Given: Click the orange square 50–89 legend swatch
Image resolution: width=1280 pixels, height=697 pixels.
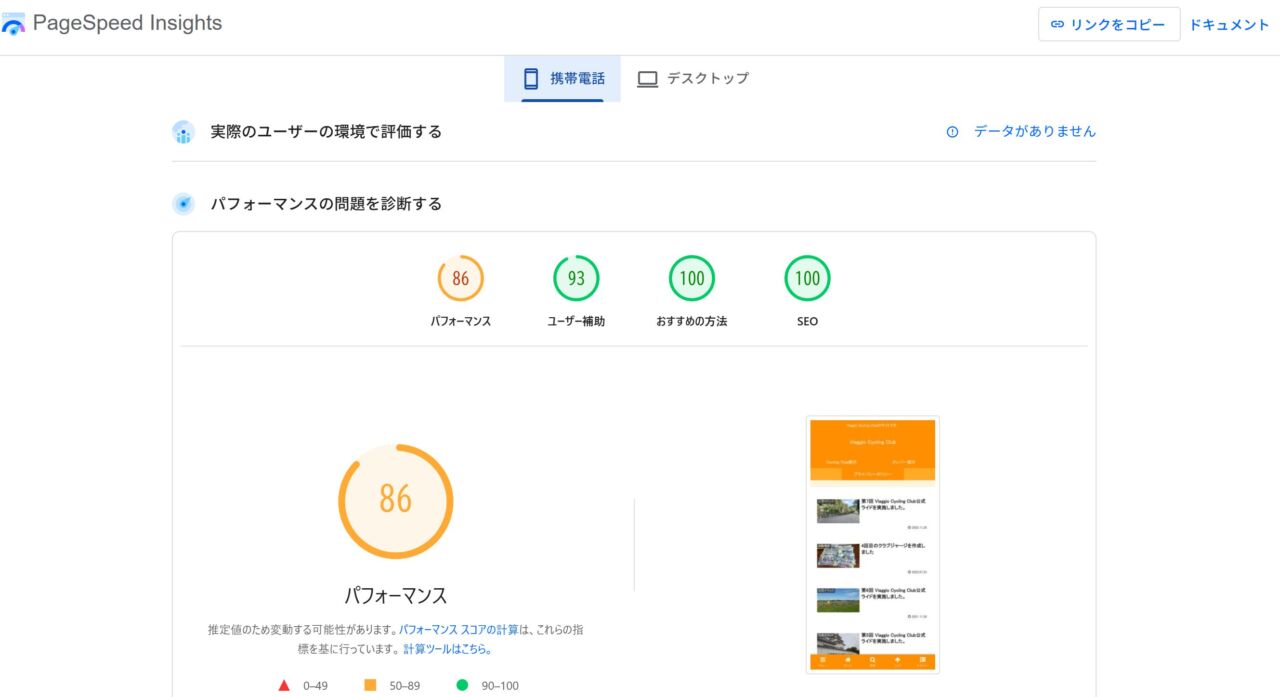Looking at the screenshot, I should pos(370,686).
